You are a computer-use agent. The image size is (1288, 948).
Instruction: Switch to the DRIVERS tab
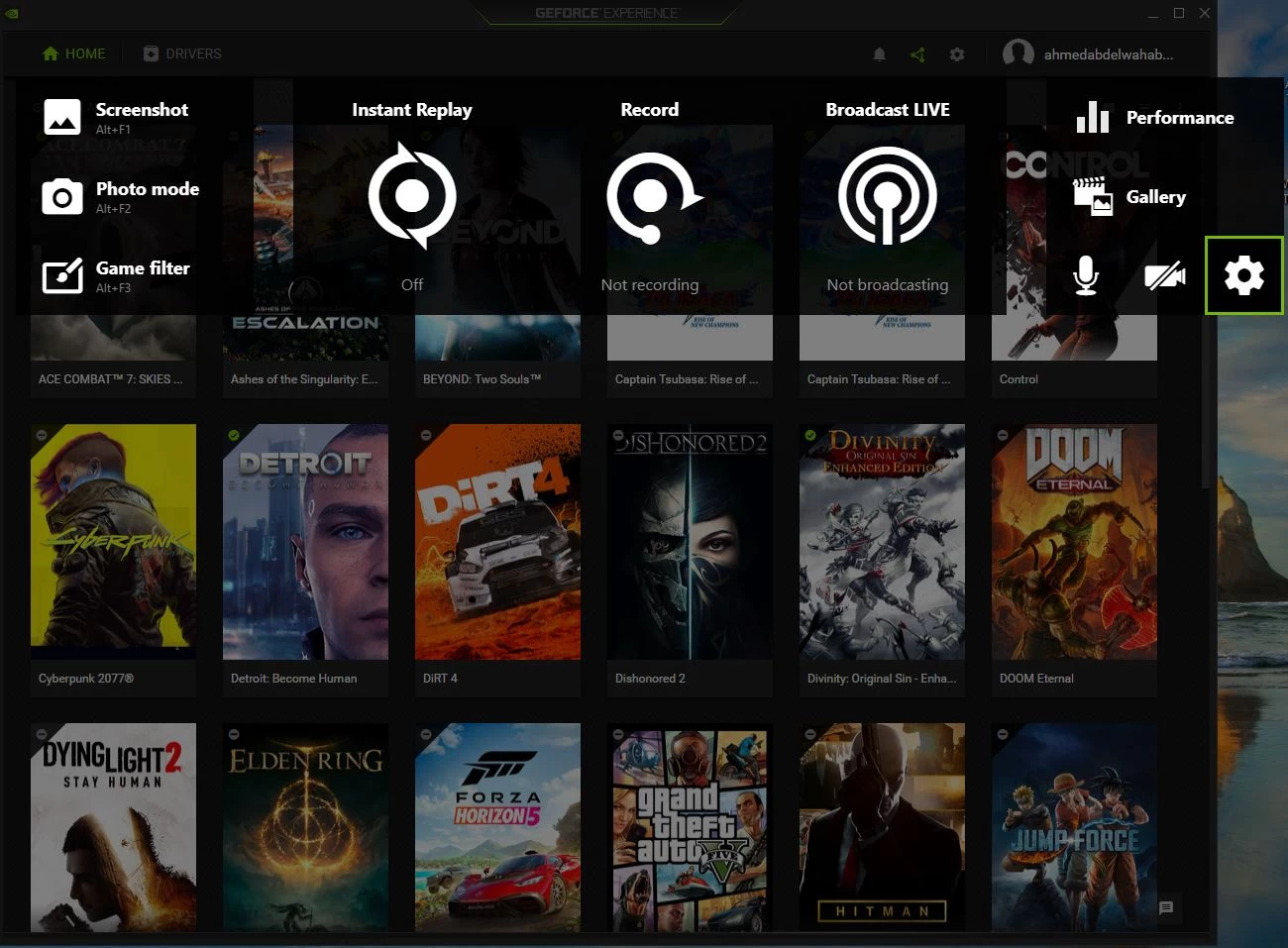[x=182, y=53]
